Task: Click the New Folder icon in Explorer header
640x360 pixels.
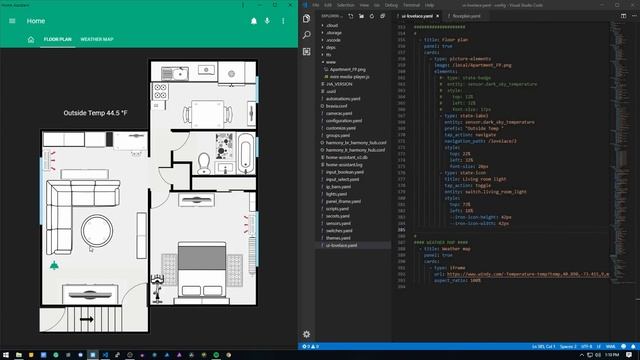Action: tap(361, 16)
